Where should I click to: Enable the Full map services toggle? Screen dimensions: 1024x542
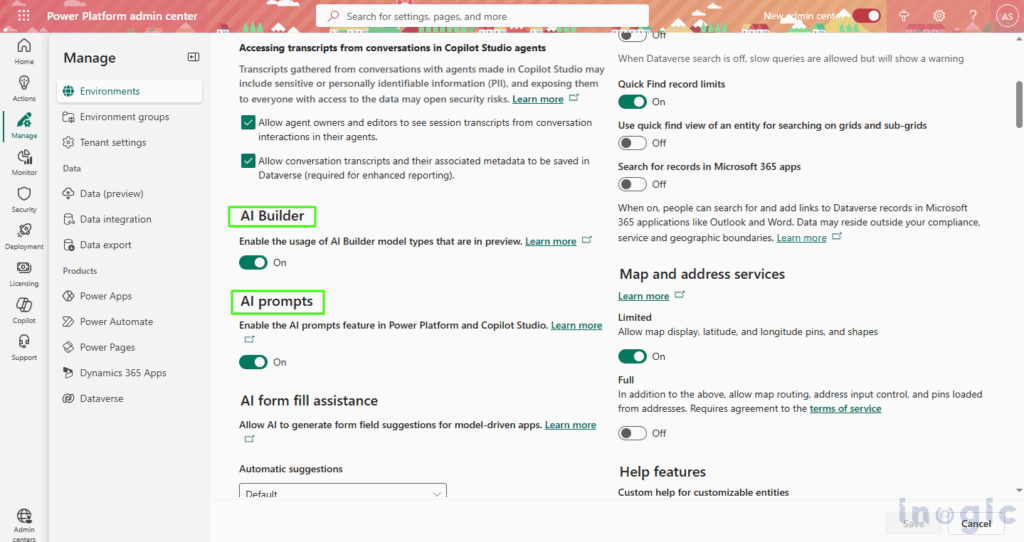632,433
